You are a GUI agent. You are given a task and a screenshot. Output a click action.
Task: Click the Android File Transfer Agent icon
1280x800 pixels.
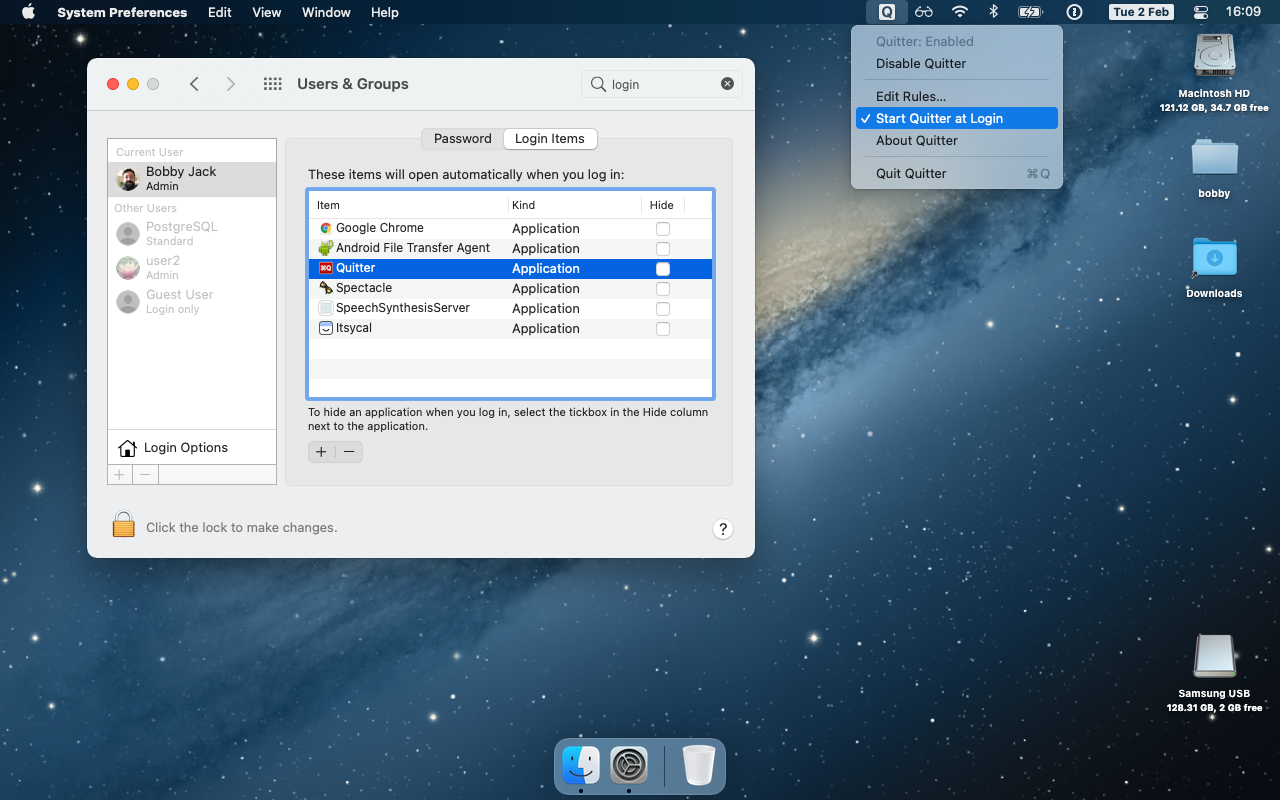[326, 248]
